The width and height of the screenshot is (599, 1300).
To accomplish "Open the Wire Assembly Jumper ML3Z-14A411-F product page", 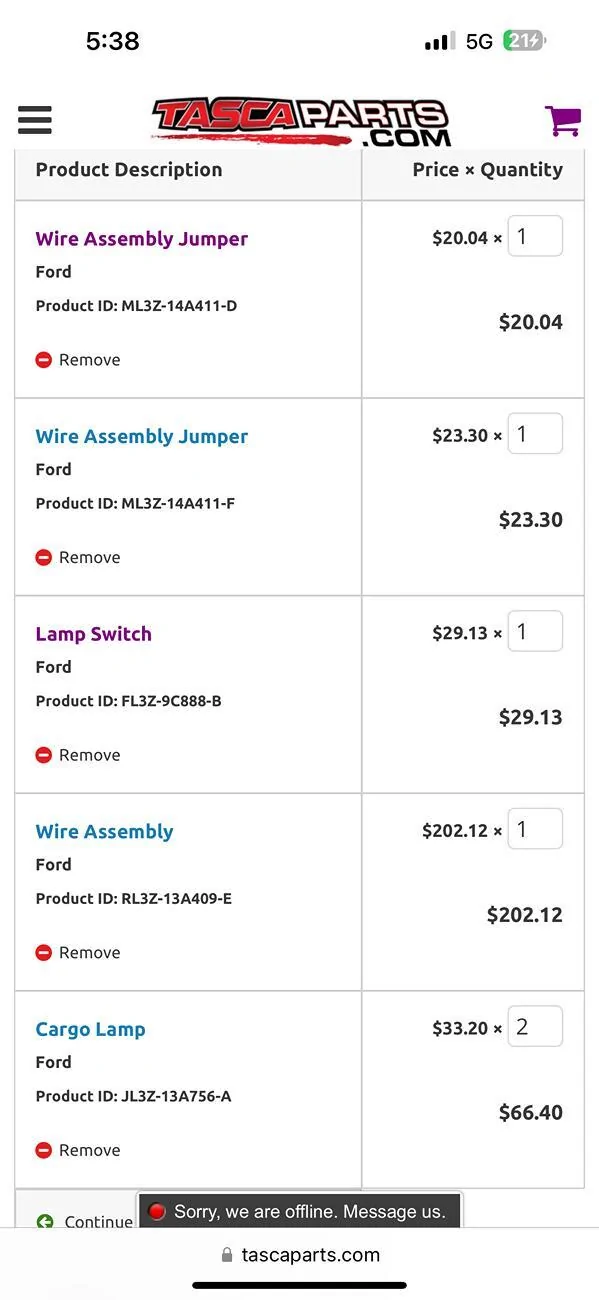I will [x=141, y=435].
